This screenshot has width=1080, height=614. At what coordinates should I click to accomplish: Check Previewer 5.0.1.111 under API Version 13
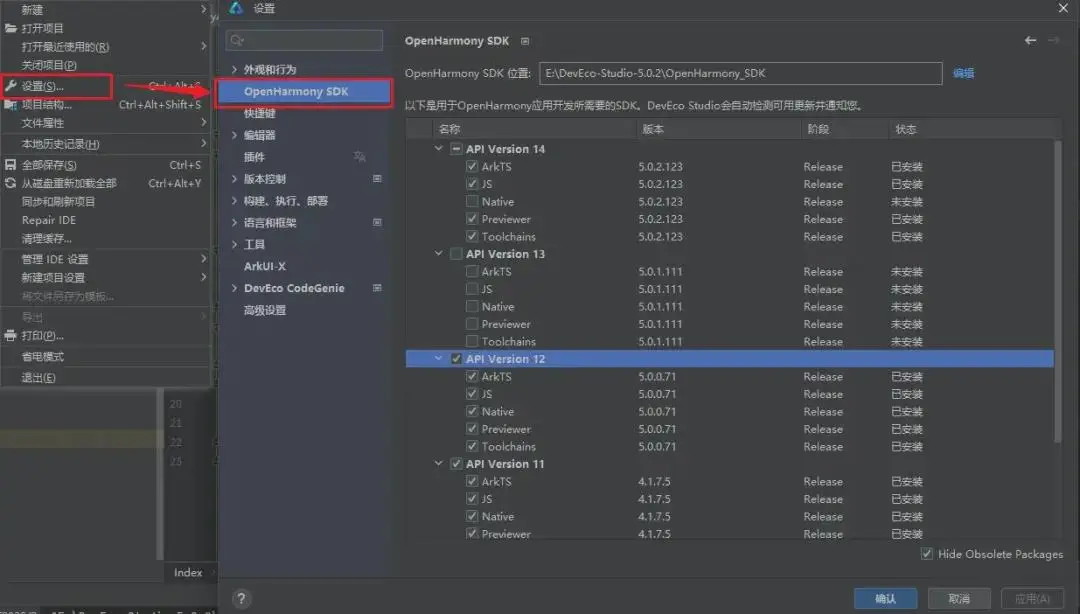click(472, 324)
